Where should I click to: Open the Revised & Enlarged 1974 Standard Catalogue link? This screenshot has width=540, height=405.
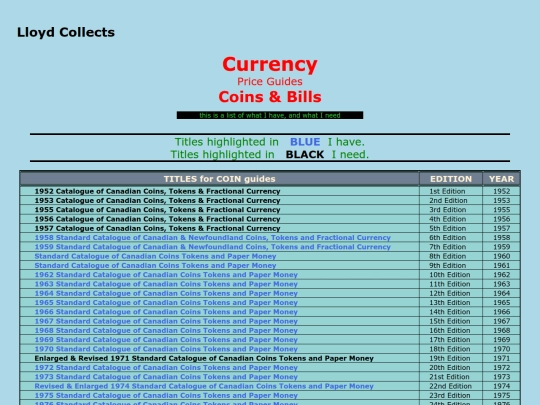[x=204, y=386]
